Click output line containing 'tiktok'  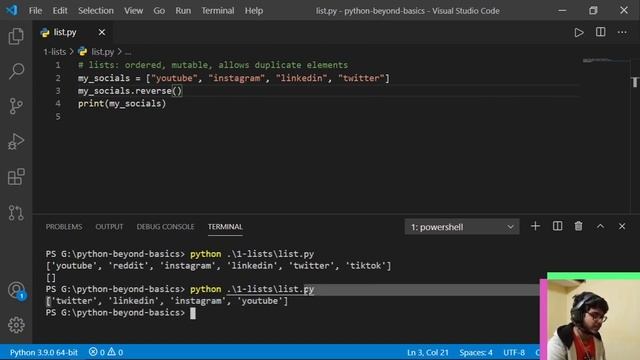click(218, 266)
